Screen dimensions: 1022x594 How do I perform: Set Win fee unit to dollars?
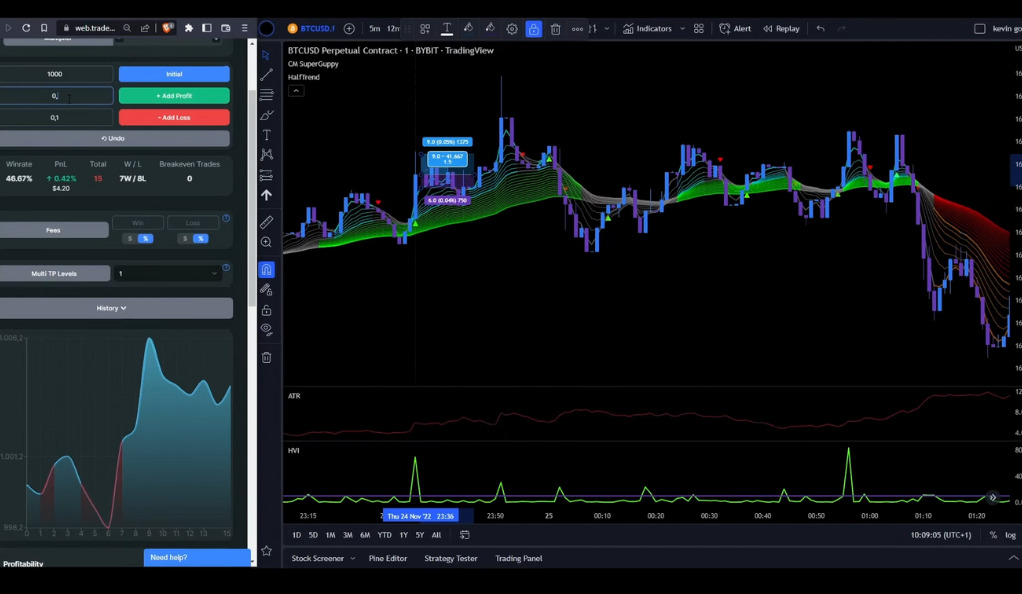[130, 239]
